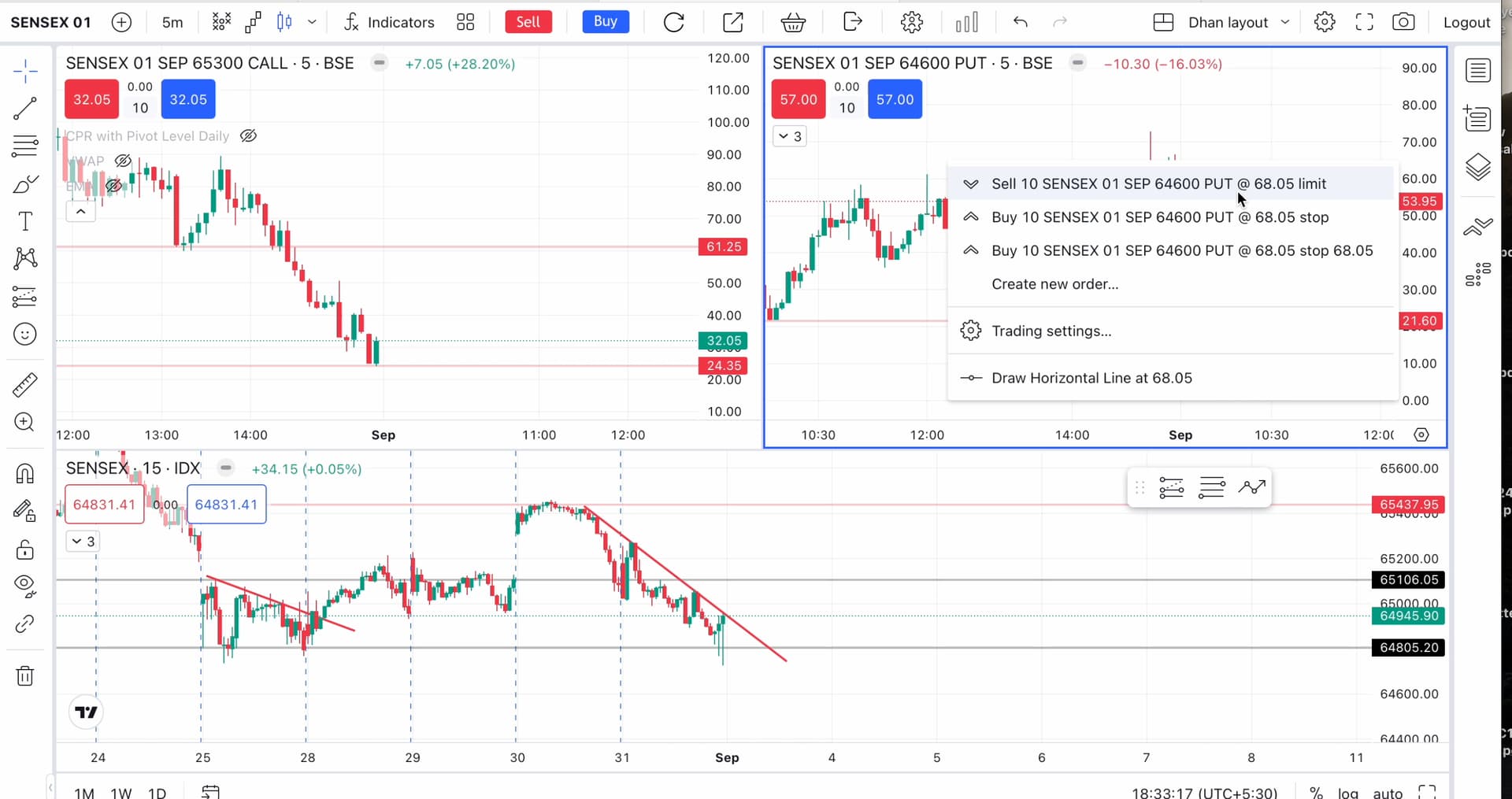Open the bar chart stats icon
1512x799 pixels.
(x=967, y=22)
